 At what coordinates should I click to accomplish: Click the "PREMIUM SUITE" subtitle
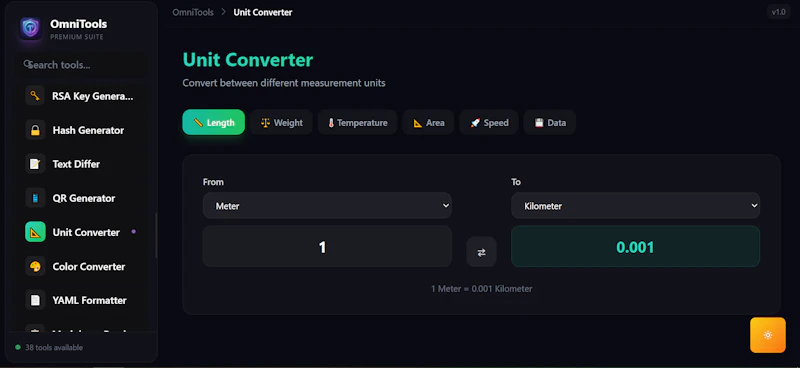[77, 37]
